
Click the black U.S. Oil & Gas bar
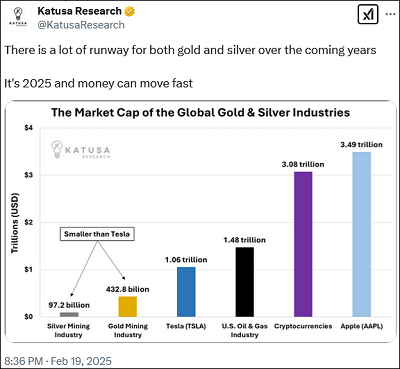245,282
